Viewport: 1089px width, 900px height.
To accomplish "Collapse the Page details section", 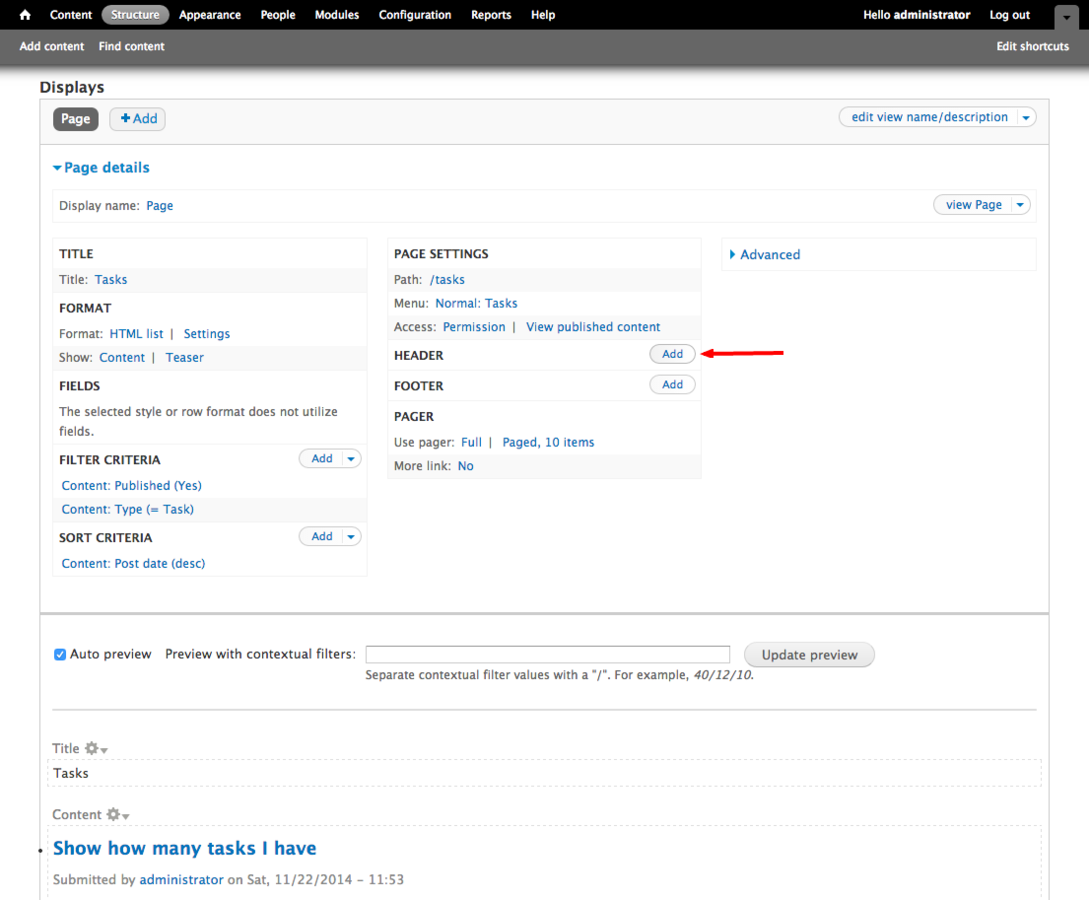I will pos(101,167).
